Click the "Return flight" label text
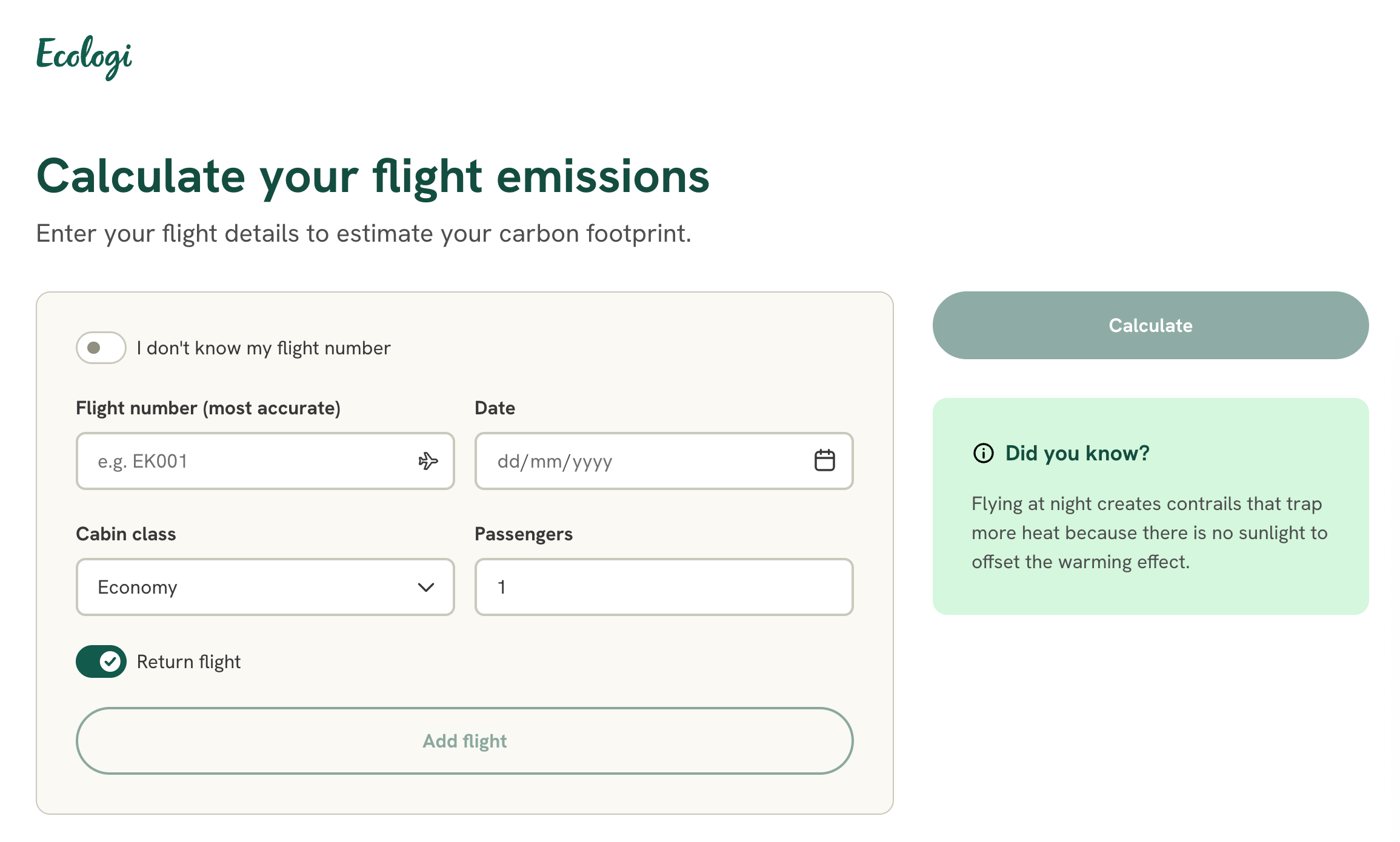This screenshot has width=1400, height=842. click(188, 661)
